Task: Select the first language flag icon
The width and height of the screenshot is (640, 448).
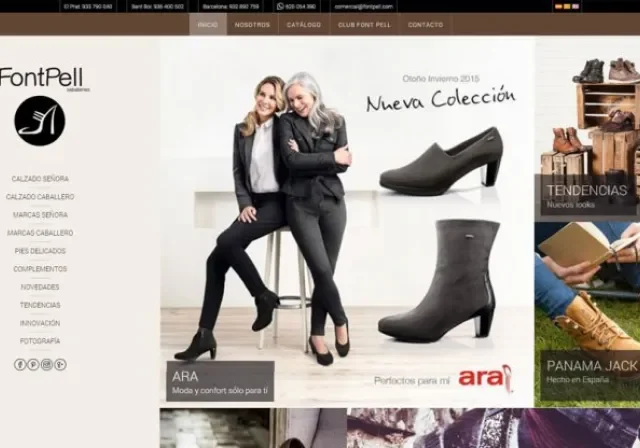Action: pos(558,6)
